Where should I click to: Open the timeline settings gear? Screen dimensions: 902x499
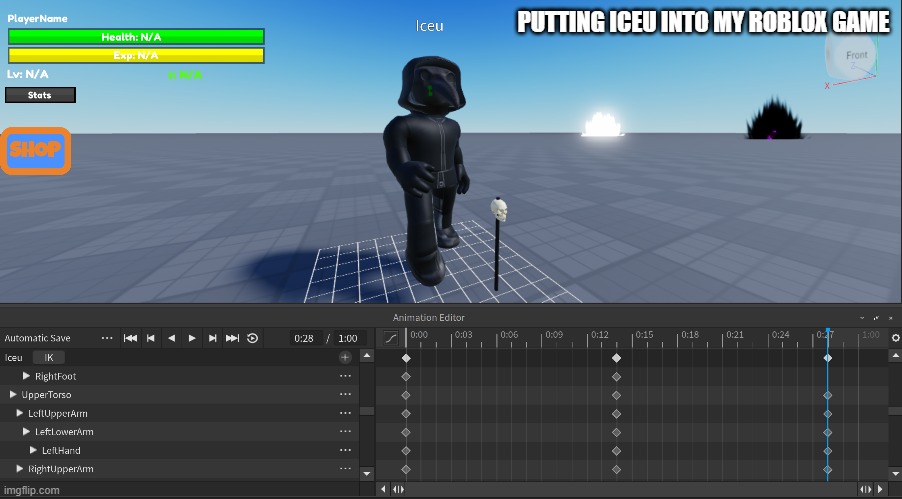click(x=896, y=338)
